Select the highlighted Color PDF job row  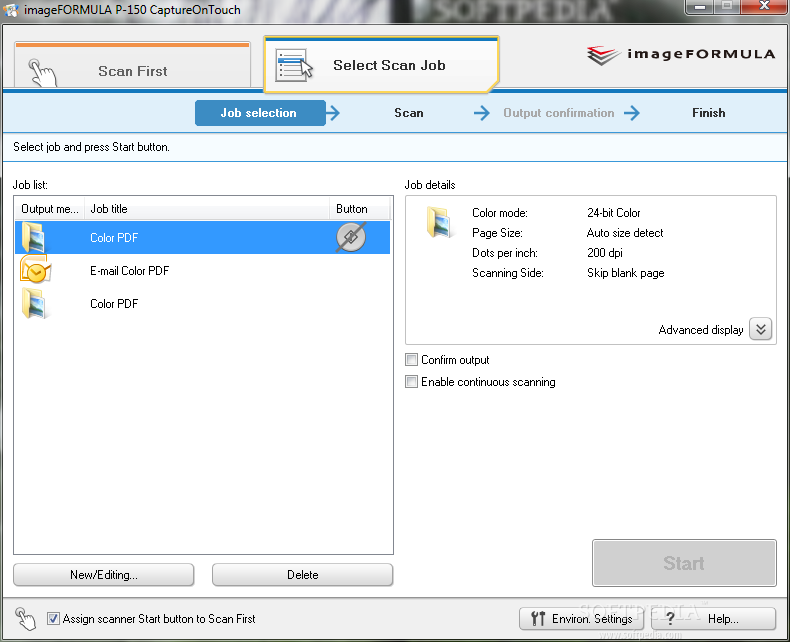coord(203,237)
